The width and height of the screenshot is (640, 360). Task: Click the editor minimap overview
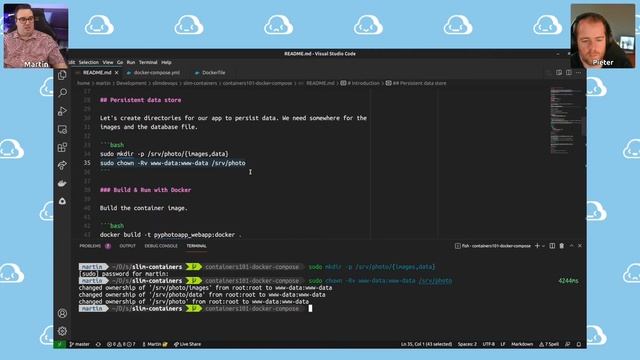click(565, 120)
